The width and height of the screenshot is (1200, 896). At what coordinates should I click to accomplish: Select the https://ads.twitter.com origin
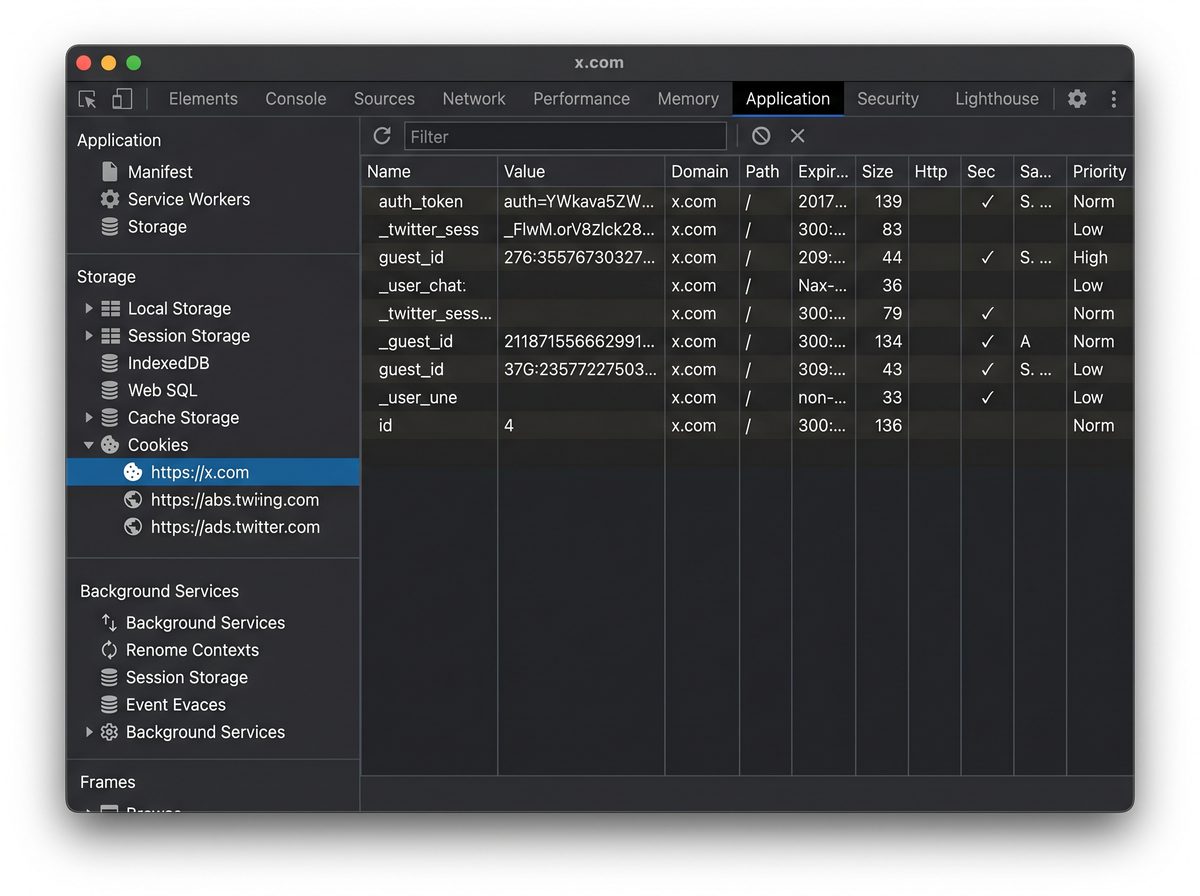point(235,527)
